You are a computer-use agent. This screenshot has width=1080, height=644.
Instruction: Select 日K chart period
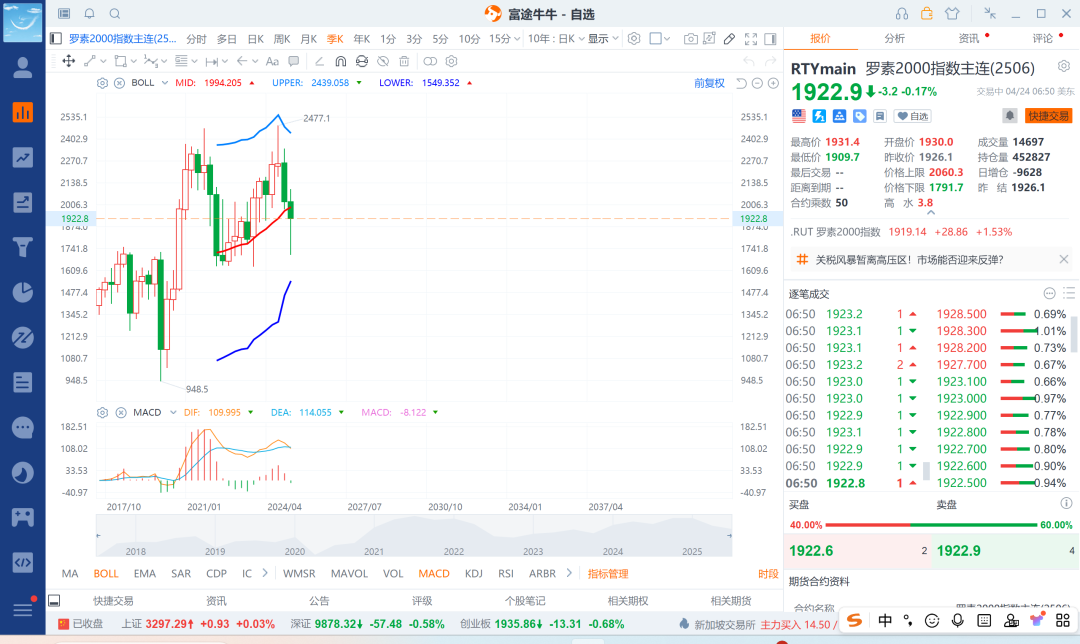pyautogui.click(x=256, y=39)
